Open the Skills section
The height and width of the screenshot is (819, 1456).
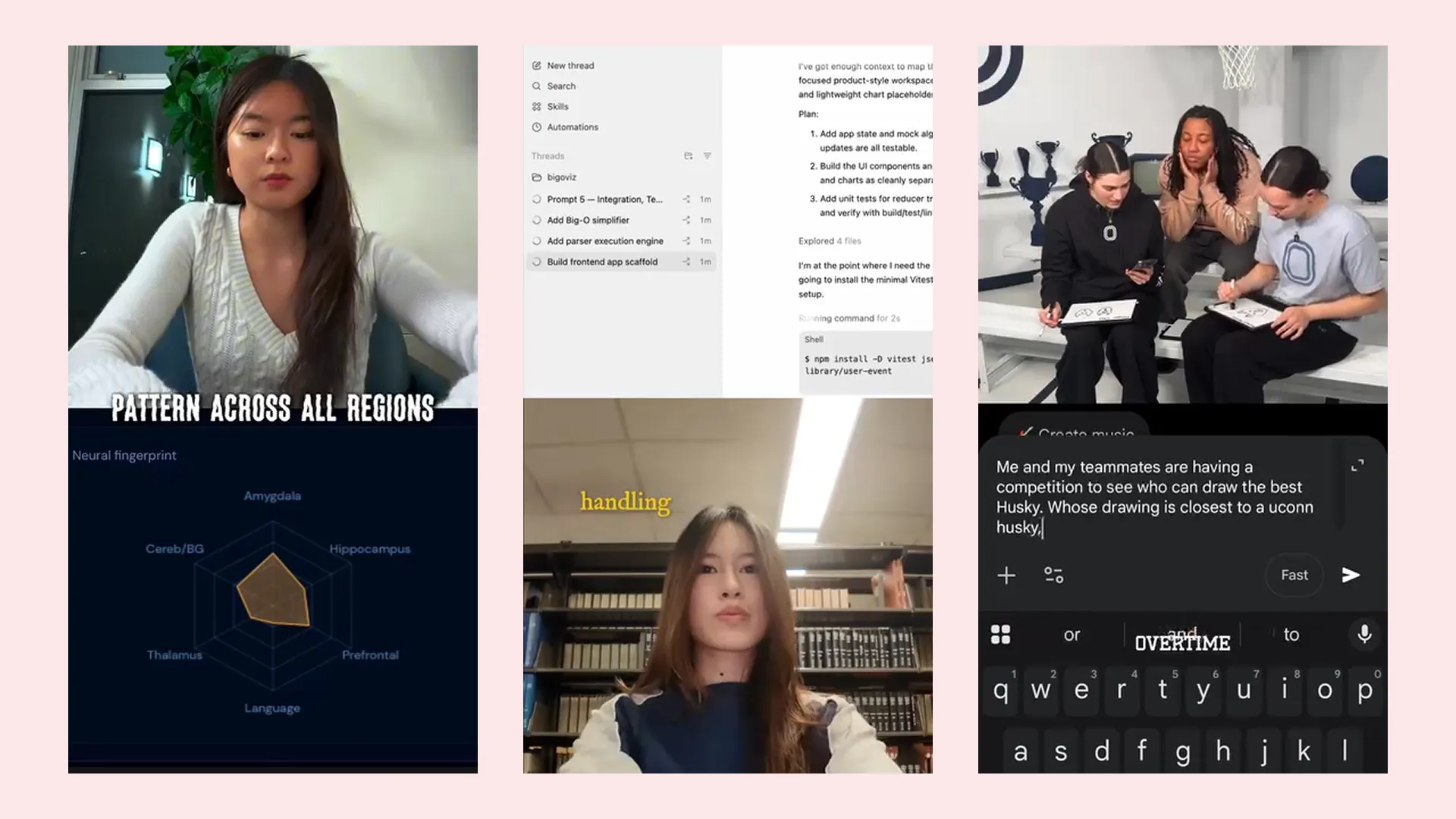coord(557,107)
